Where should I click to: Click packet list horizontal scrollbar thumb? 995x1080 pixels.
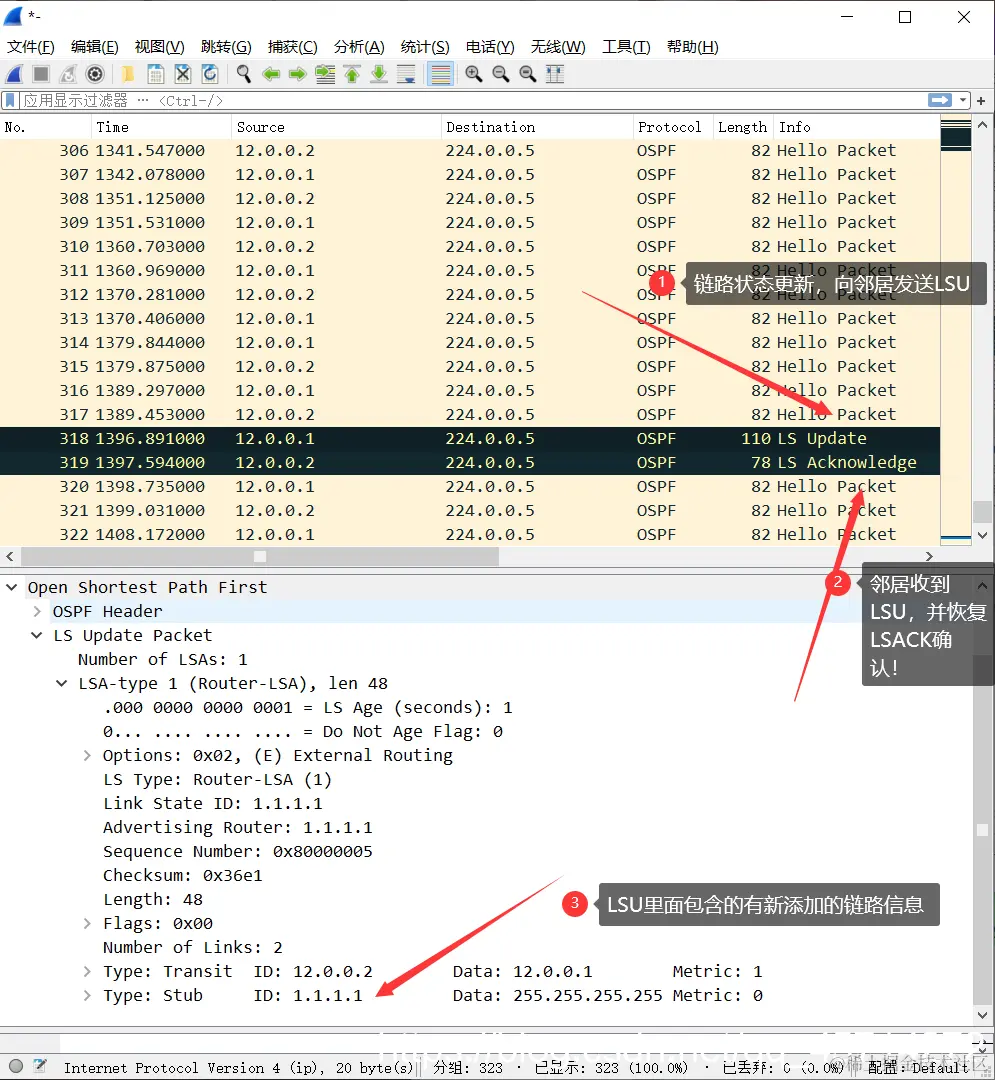click(260, 557)
